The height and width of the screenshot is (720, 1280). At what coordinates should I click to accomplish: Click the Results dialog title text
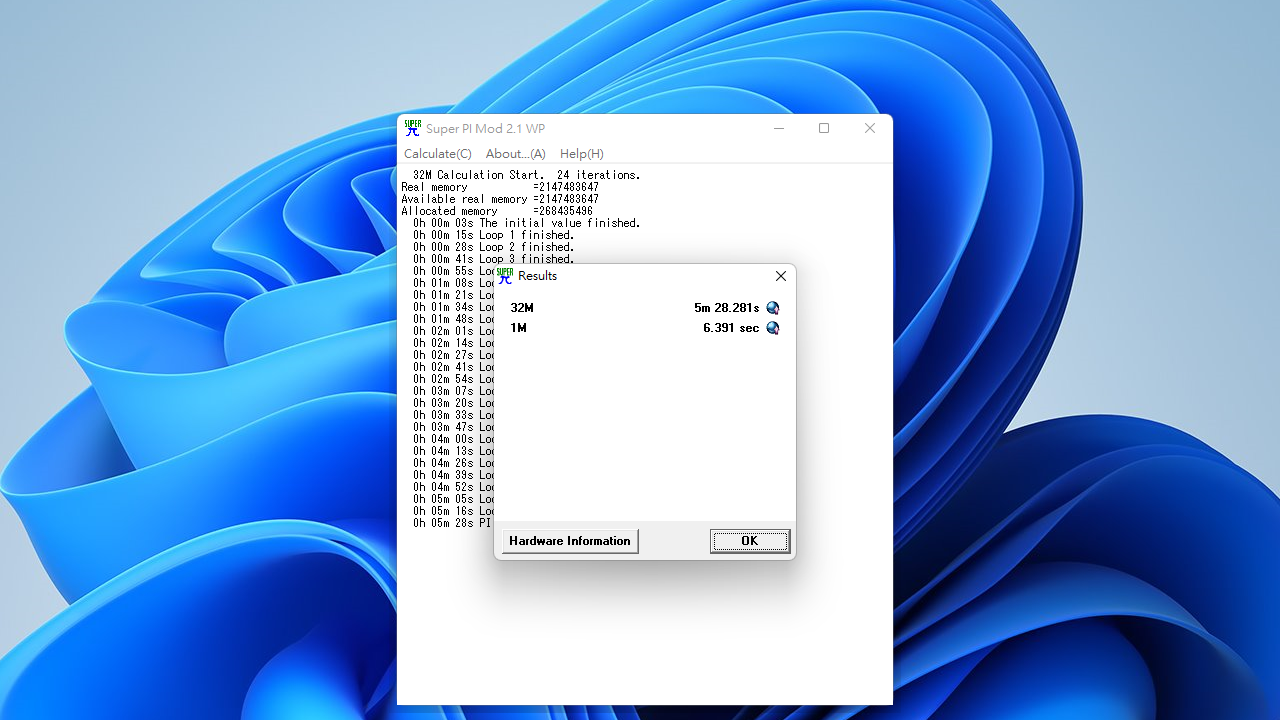[538, 276]
